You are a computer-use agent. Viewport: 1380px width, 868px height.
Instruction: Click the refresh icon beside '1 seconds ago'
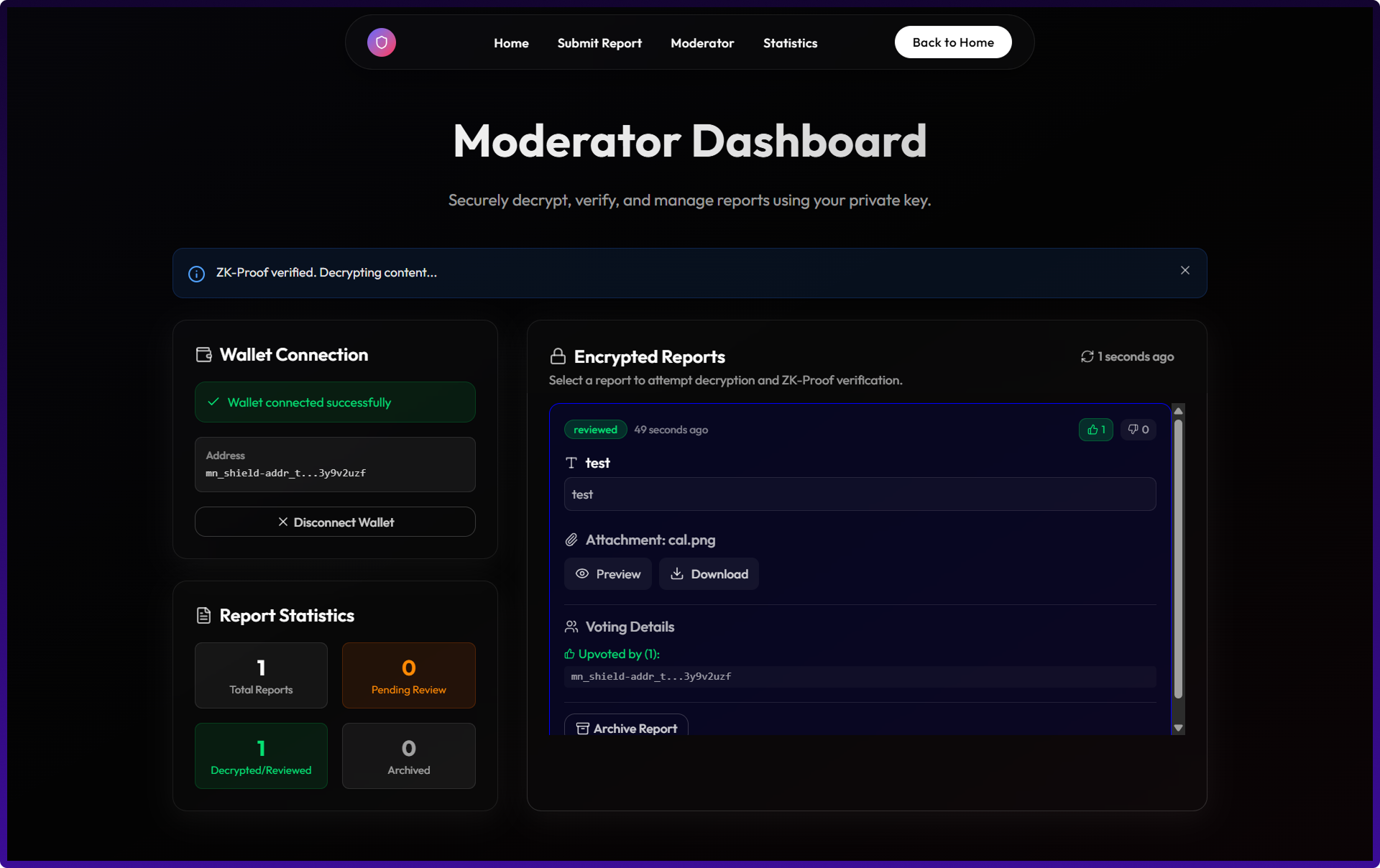pos(1087,356)
